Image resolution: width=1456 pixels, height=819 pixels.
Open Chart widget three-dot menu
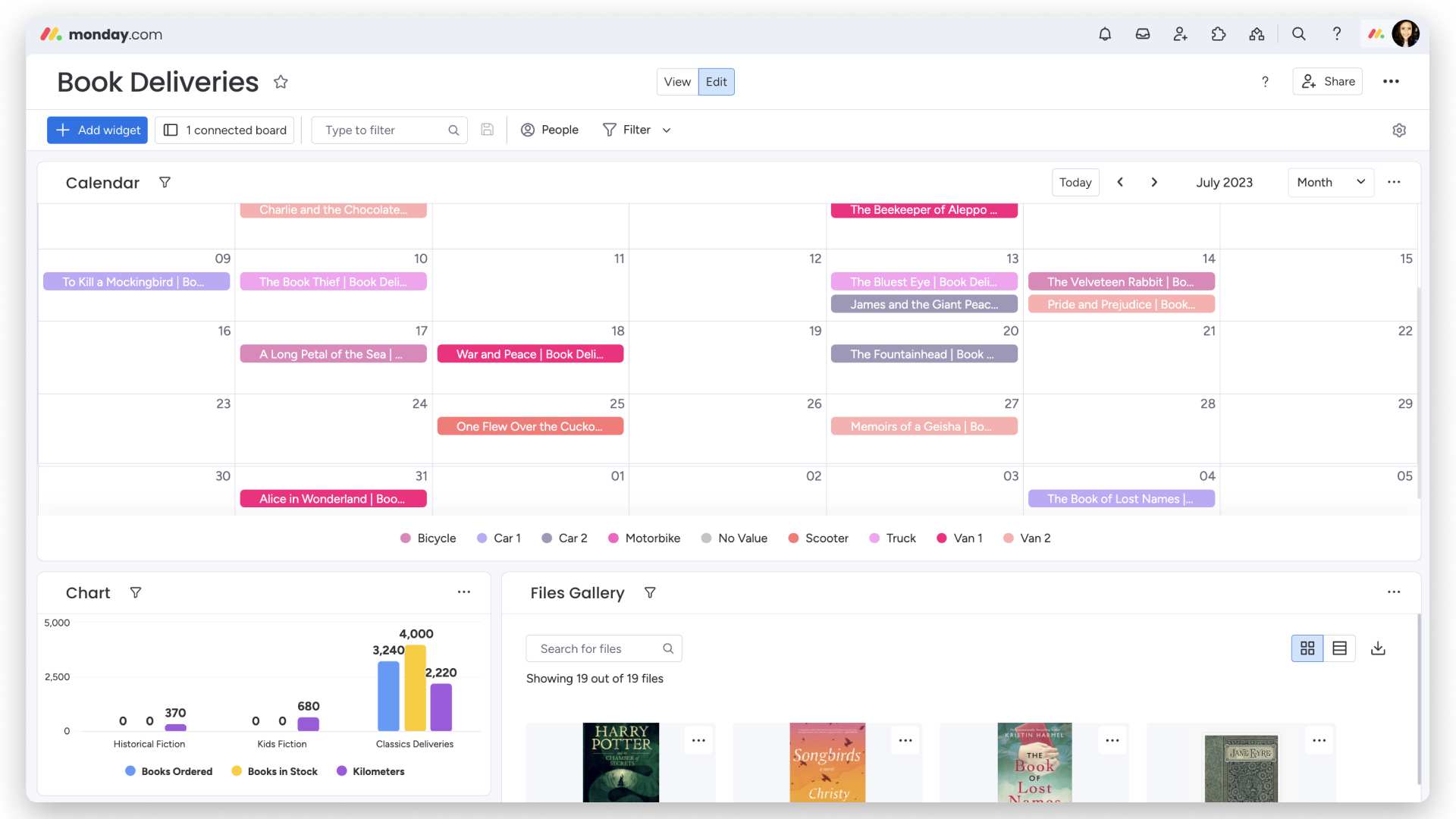pos(463,592)
